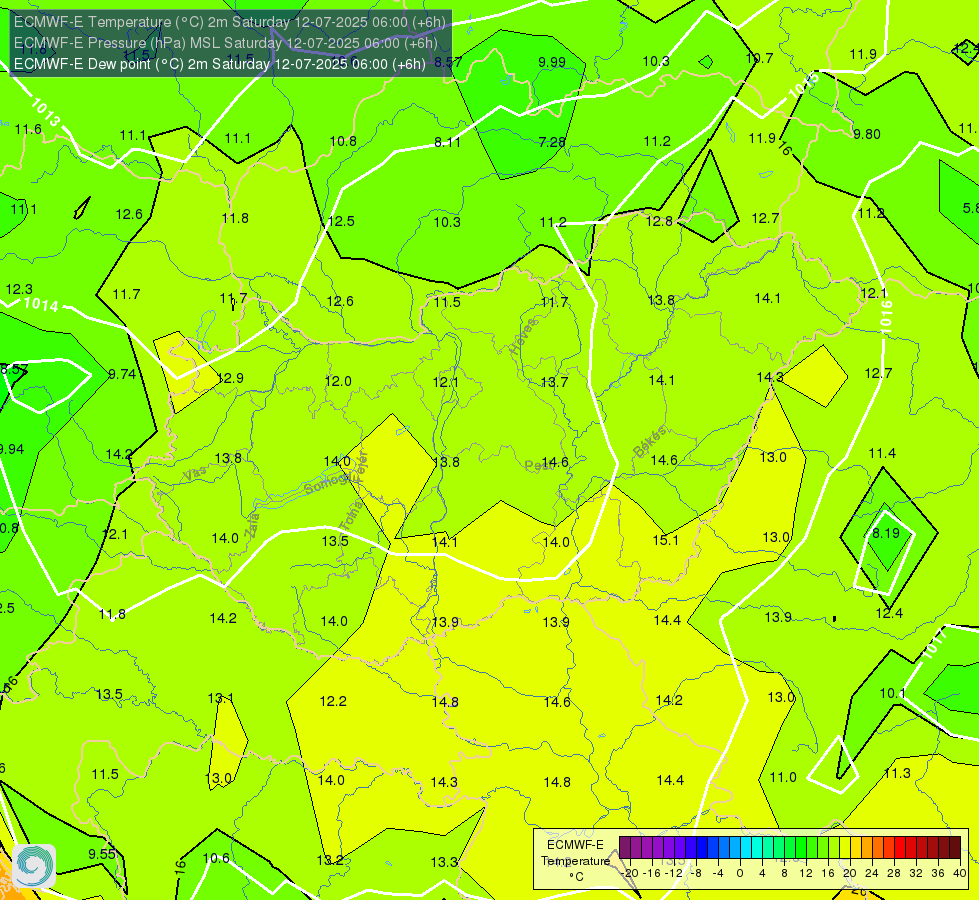979x900 pixels.
Task: Click the dark red 40 swatch in the legend
Action: click(955, 848)
